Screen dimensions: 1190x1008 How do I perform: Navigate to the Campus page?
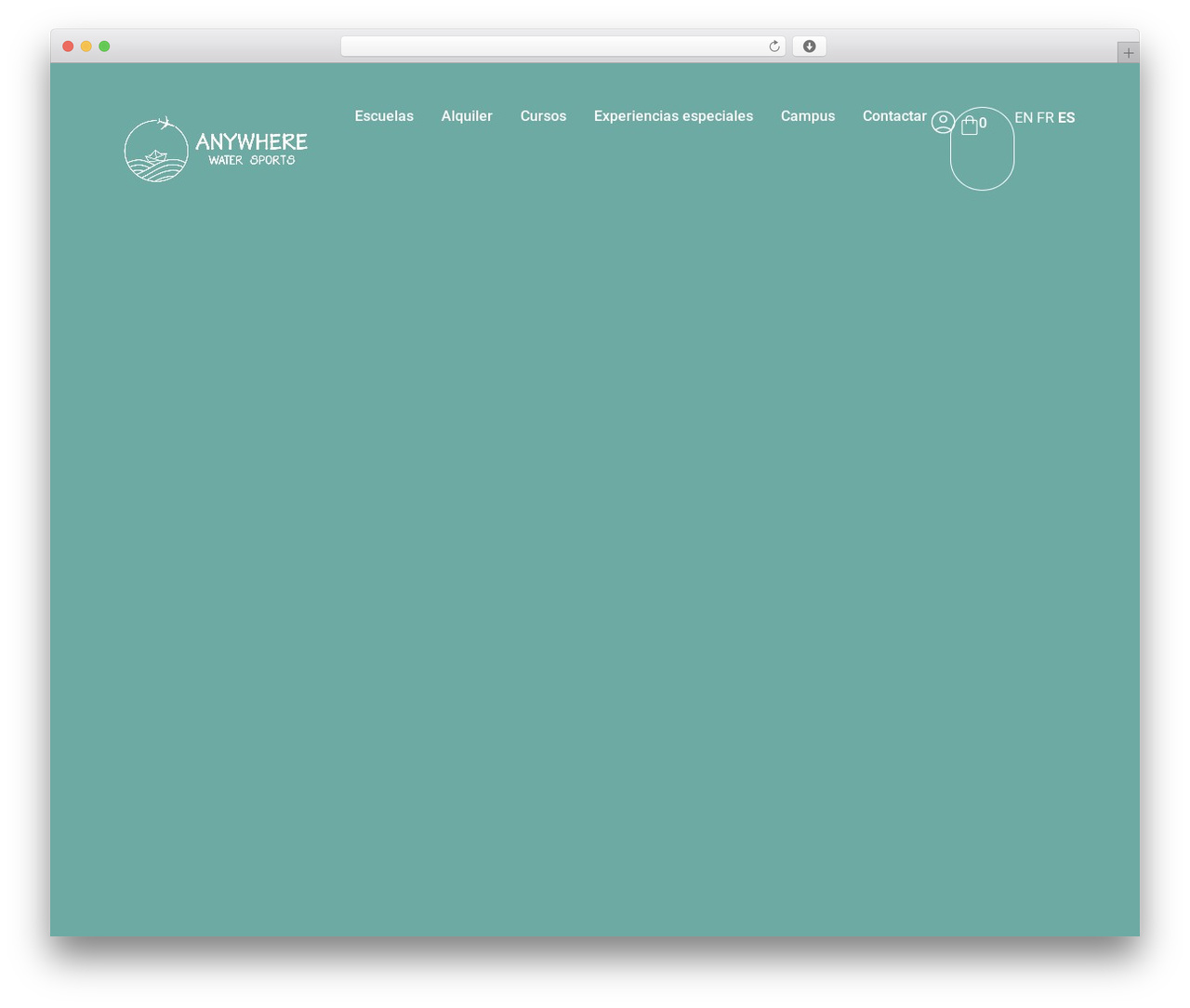coord(808,116)
